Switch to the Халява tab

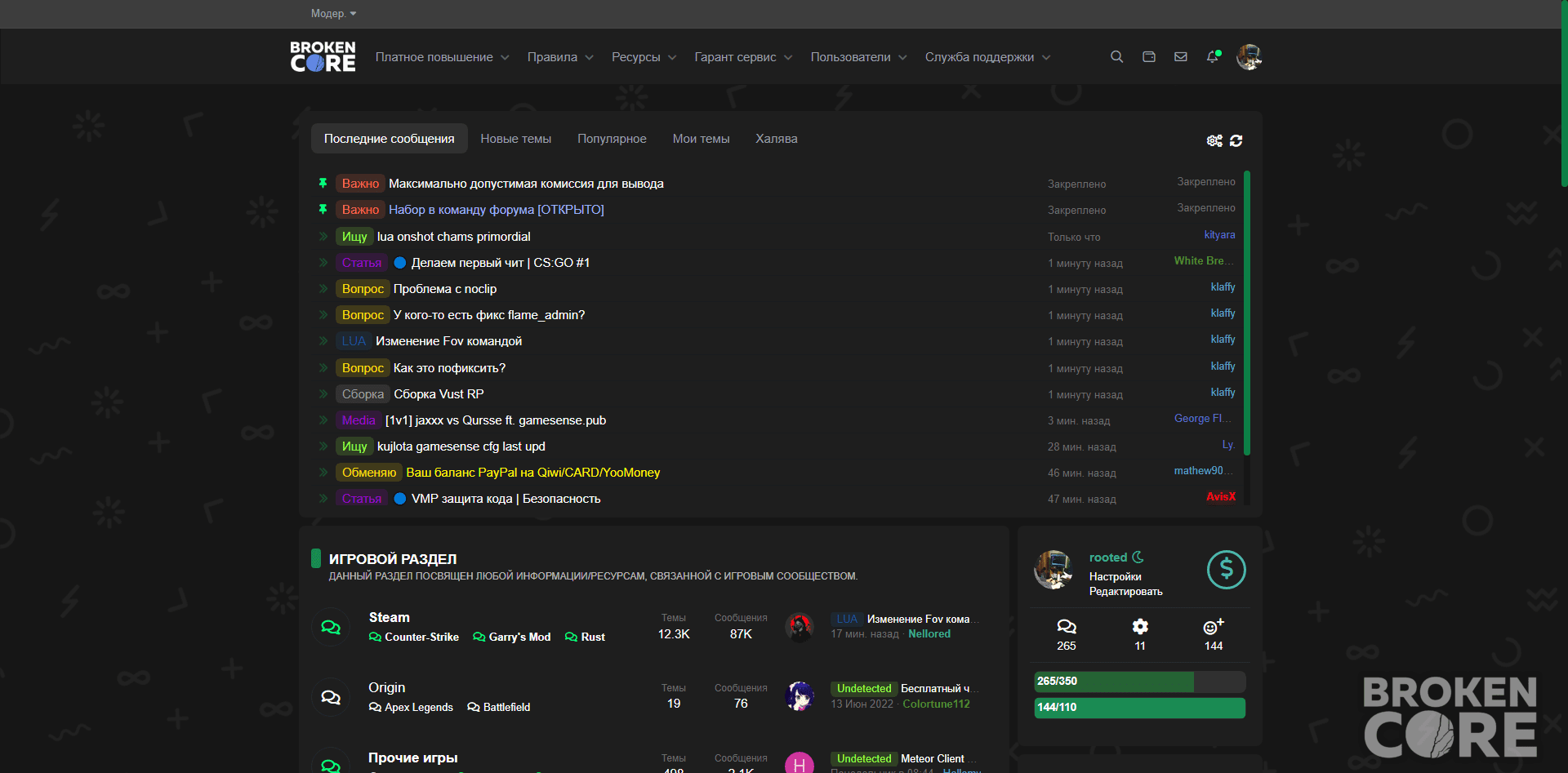[x=776, y=139]
